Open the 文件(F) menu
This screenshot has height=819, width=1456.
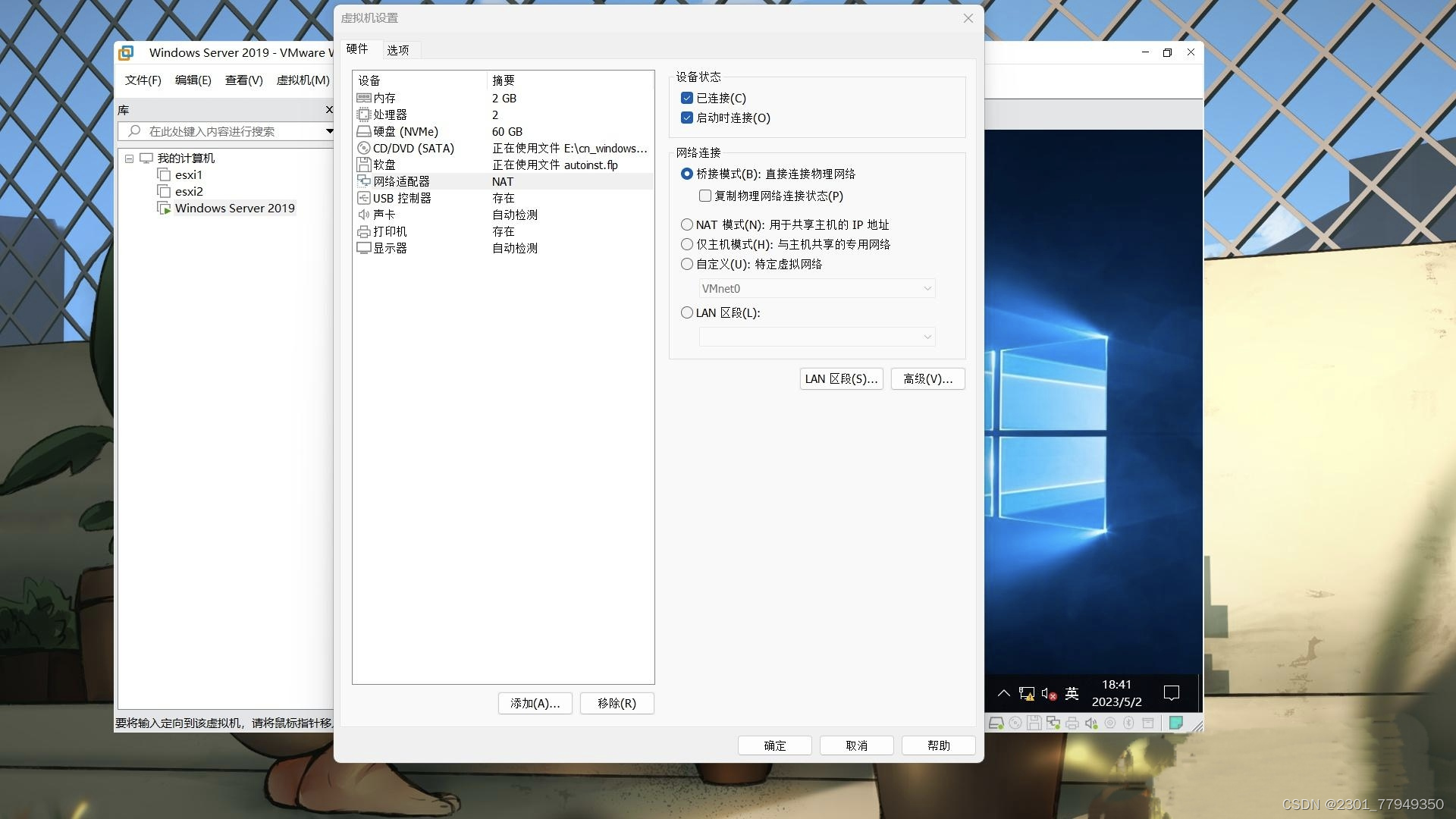tap(143, 80)
